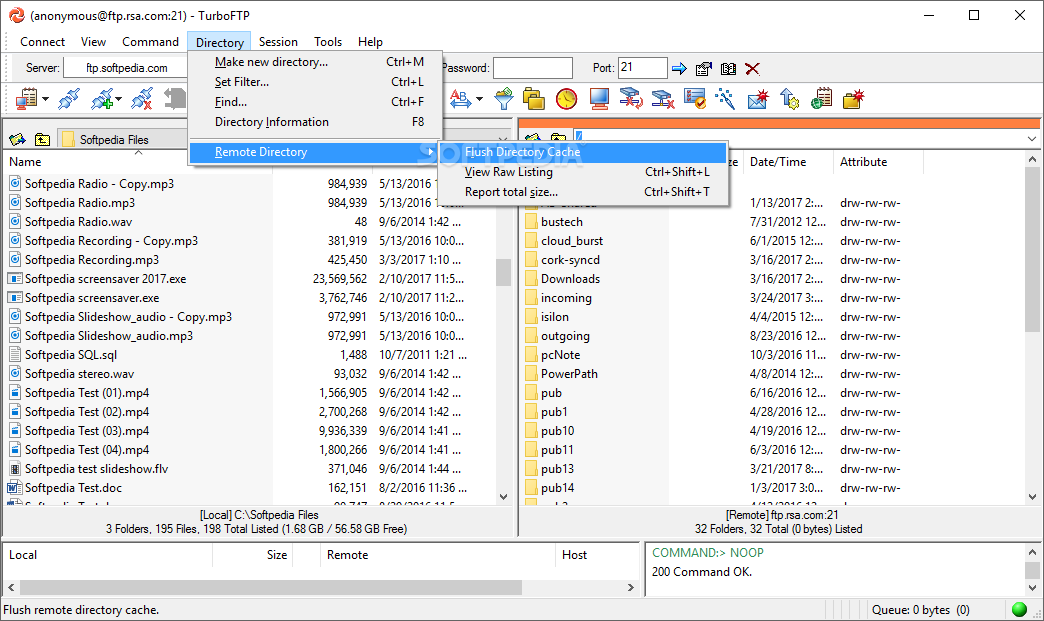Select Softpedia Test.doc file
Viewport: 1044px width, 621px height.
[73, 488]
